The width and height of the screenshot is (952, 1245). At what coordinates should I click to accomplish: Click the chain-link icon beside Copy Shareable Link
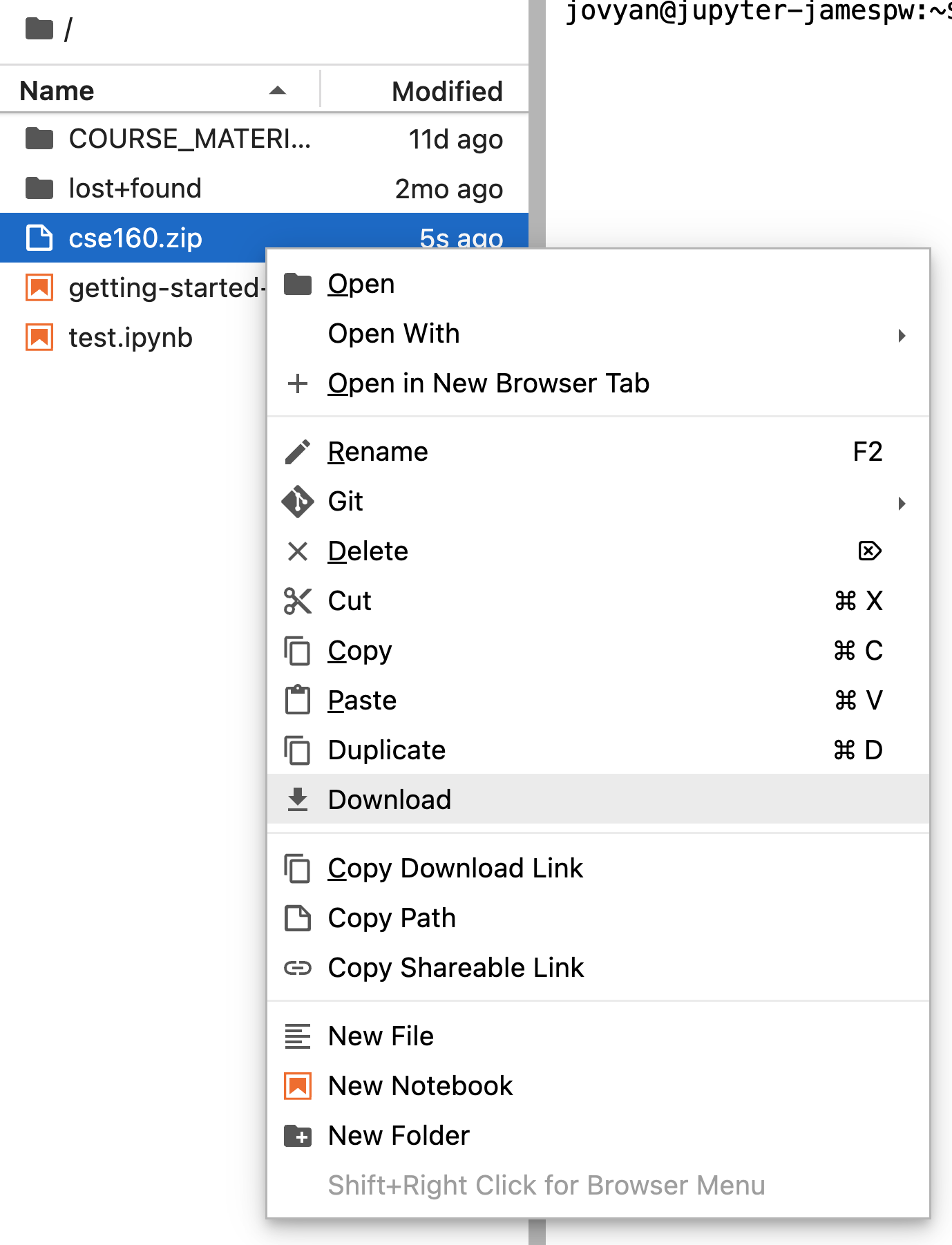point(298,967)
